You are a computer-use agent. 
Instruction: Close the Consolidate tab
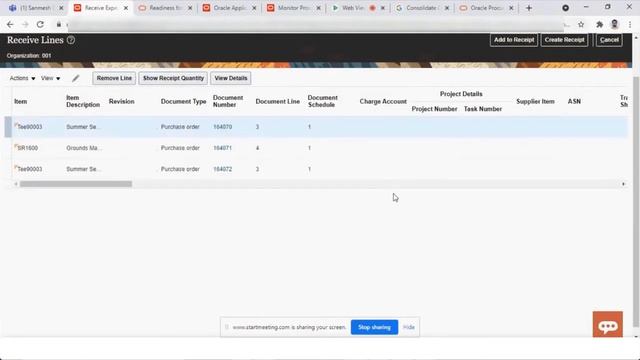(x=447, y=8)
